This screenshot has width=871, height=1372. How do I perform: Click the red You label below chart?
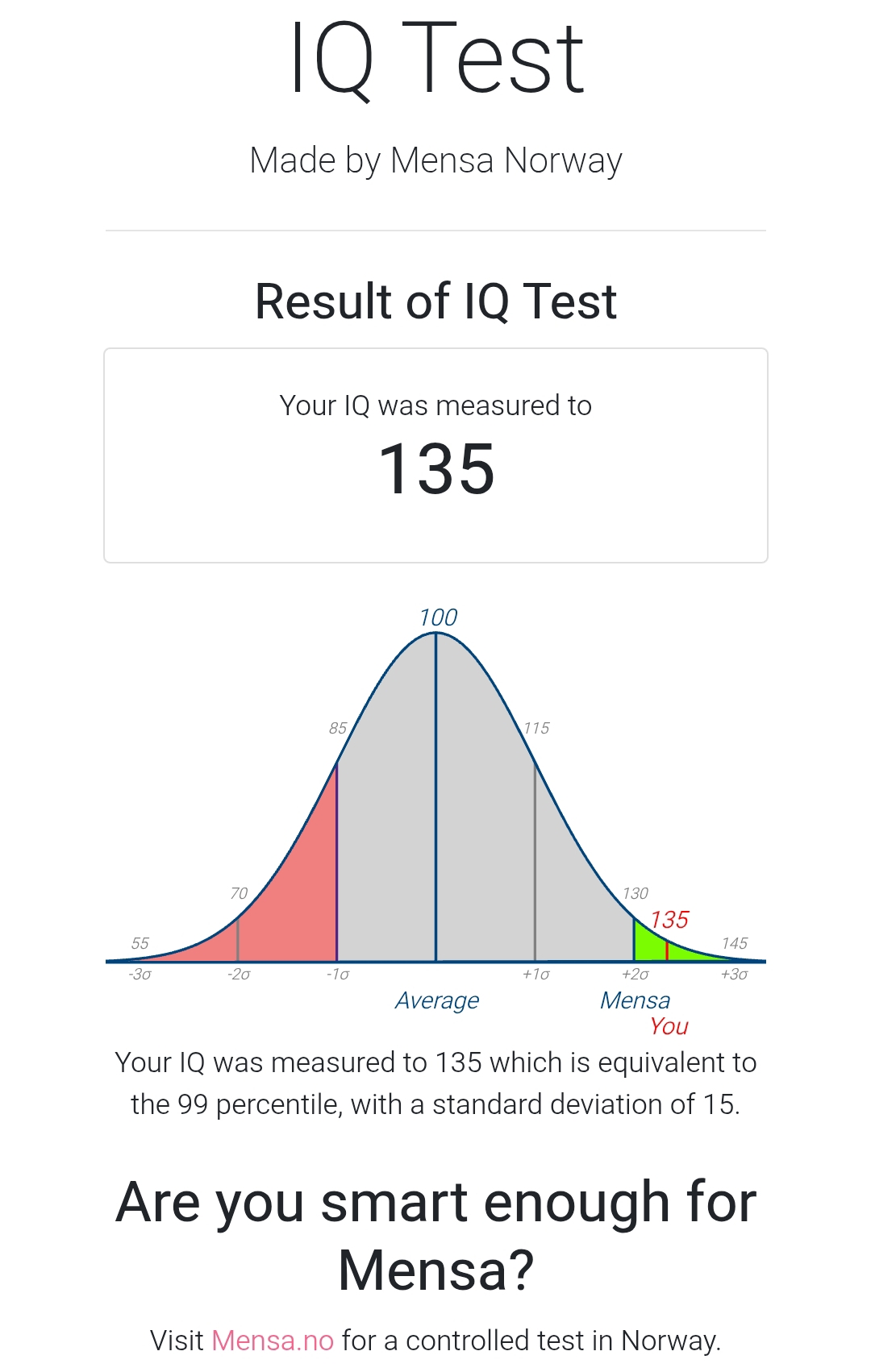(x=669, y=1026)
